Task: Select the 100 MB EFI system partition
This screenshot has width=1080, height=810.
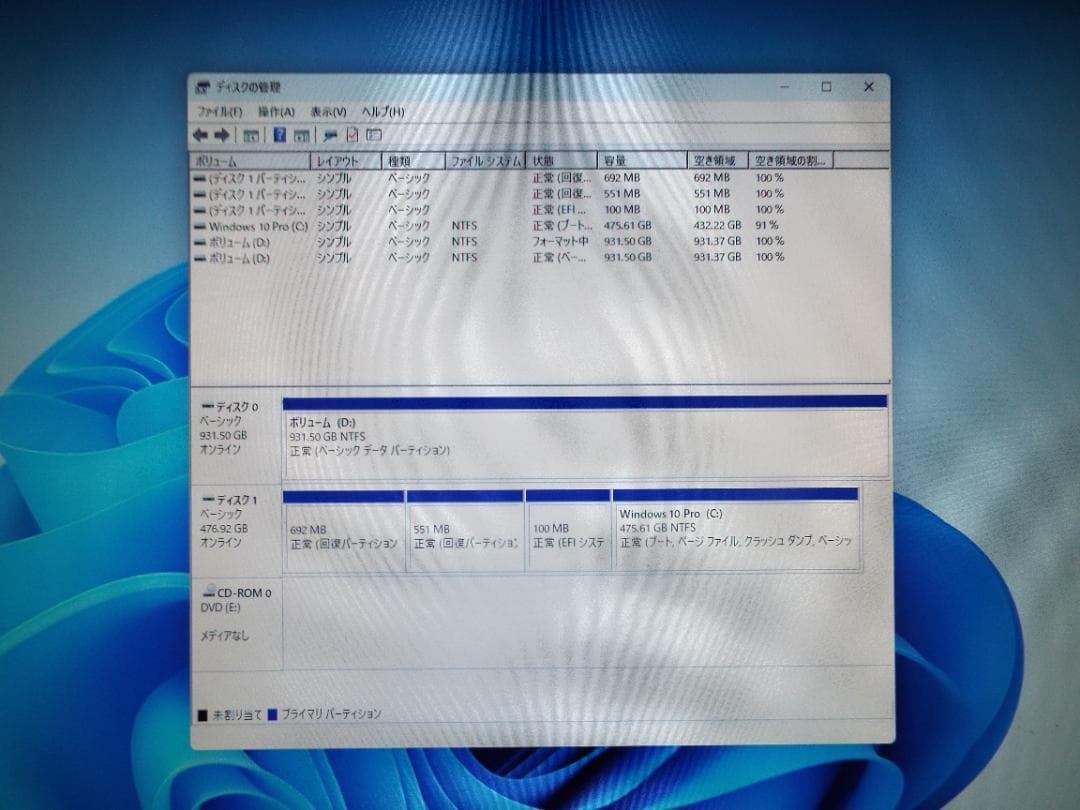Action: click(x=566, y=530)
